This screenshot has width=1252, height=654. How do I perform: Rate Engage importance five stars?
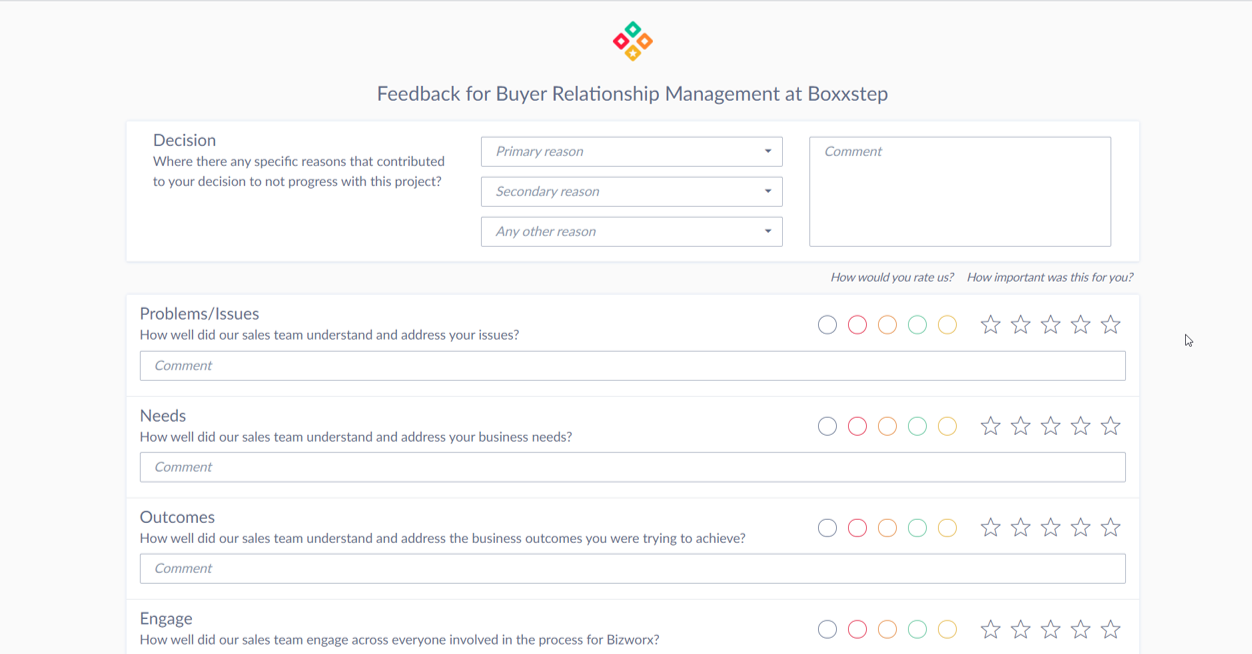(1110, 630)
